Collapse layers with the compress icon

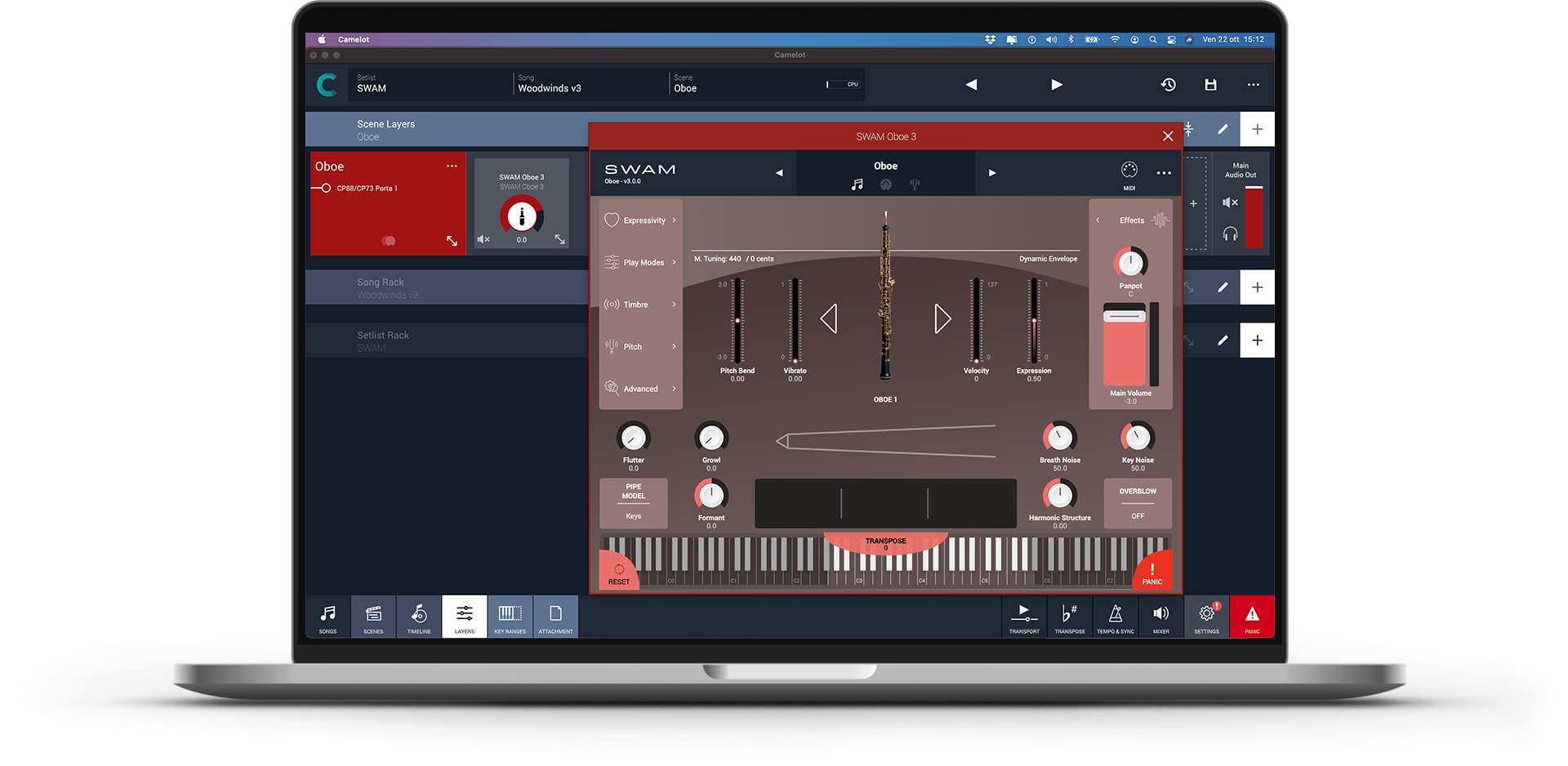(1189, 129)
